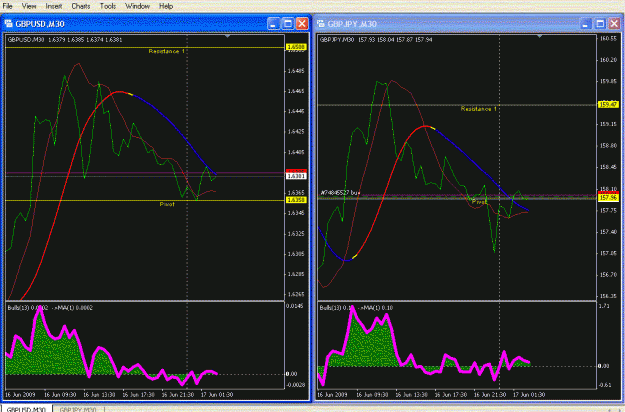Click -0.0028 on GBPUSD Bulls indicator scale
This screenshot has height=412, width=625.
296,385
